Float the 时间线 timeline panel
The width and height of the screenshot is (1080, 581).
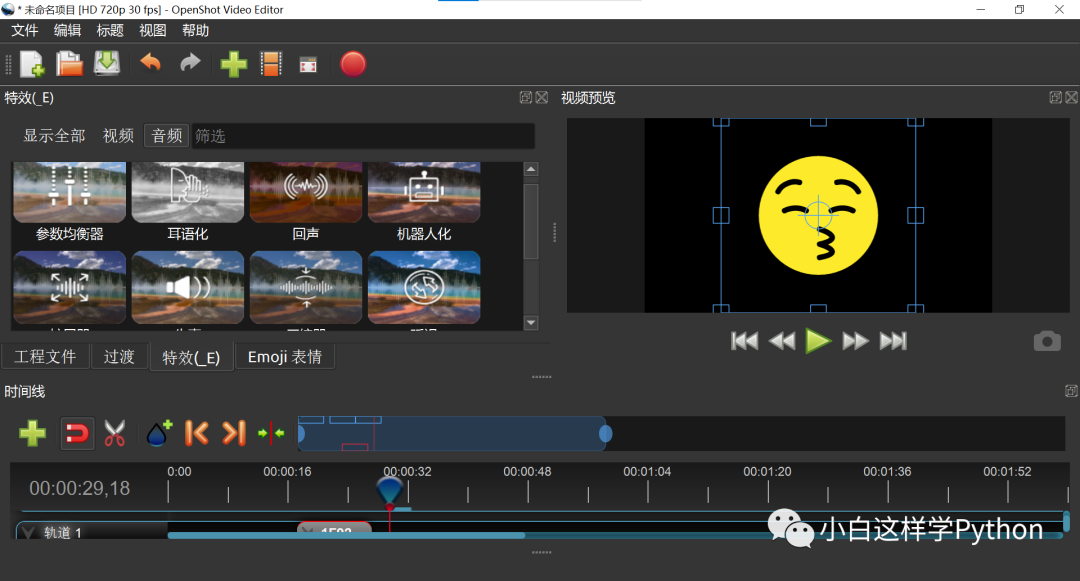point(1071,391)
